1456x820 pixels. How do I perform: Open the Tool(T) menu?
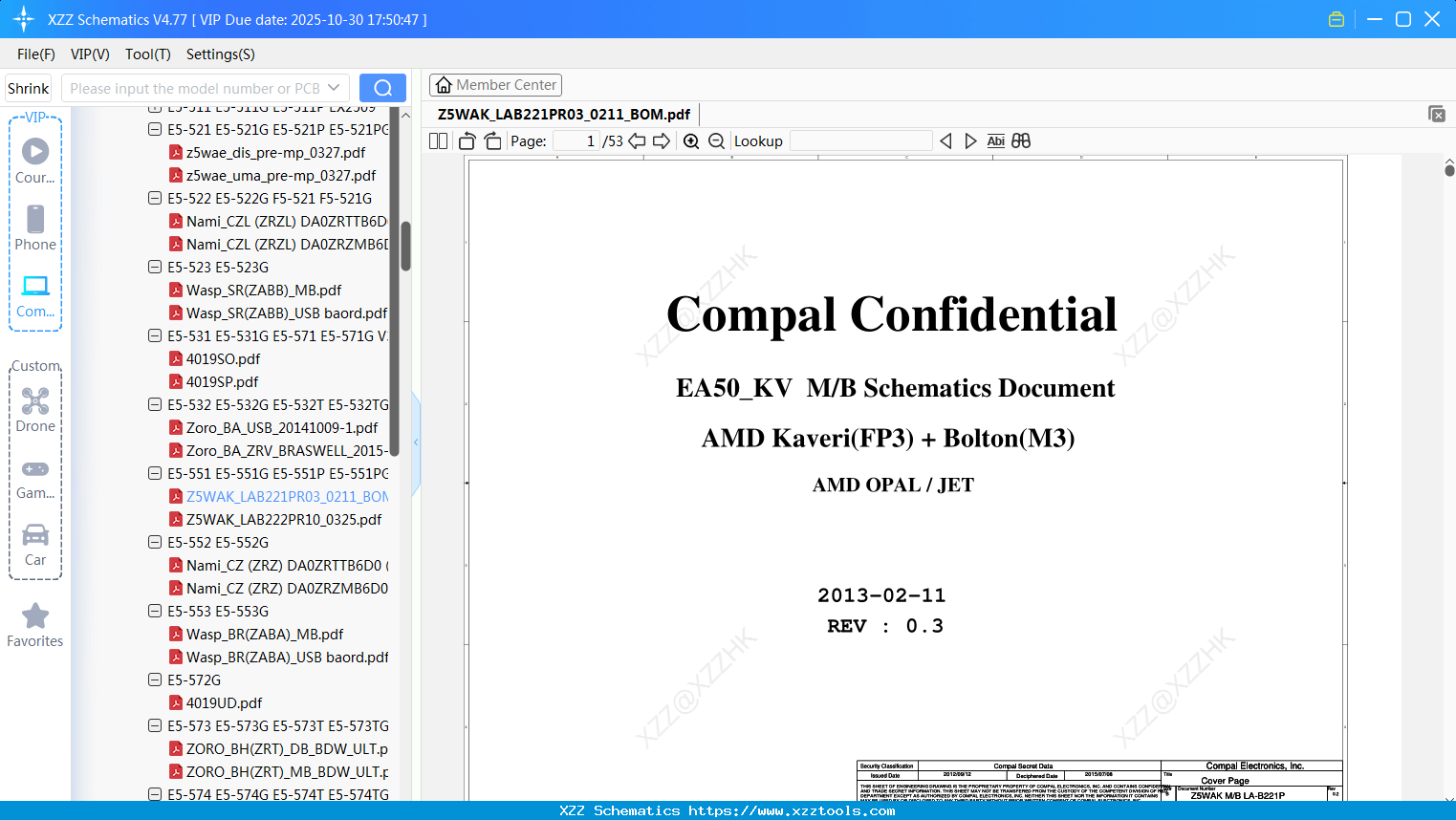(x=148, y=54)
